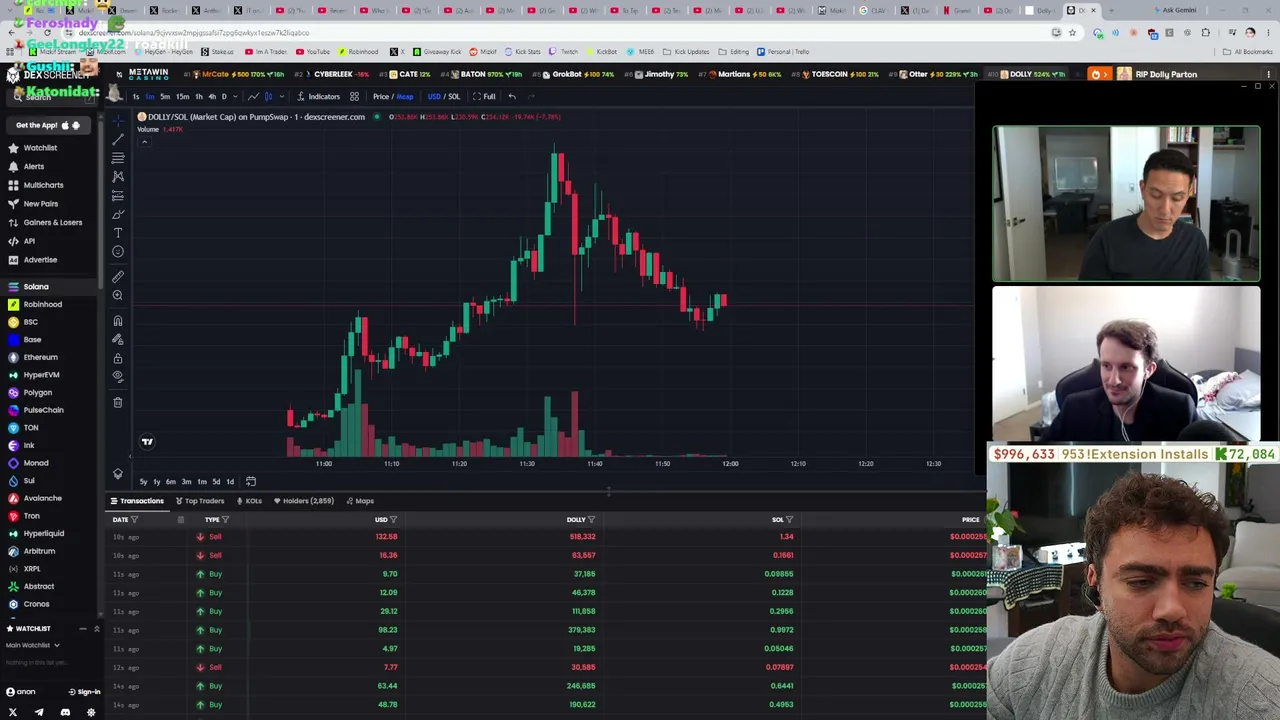Open the Transactions tab
The width and height of the screenshot is (1280, 720).
click(137, 501)
